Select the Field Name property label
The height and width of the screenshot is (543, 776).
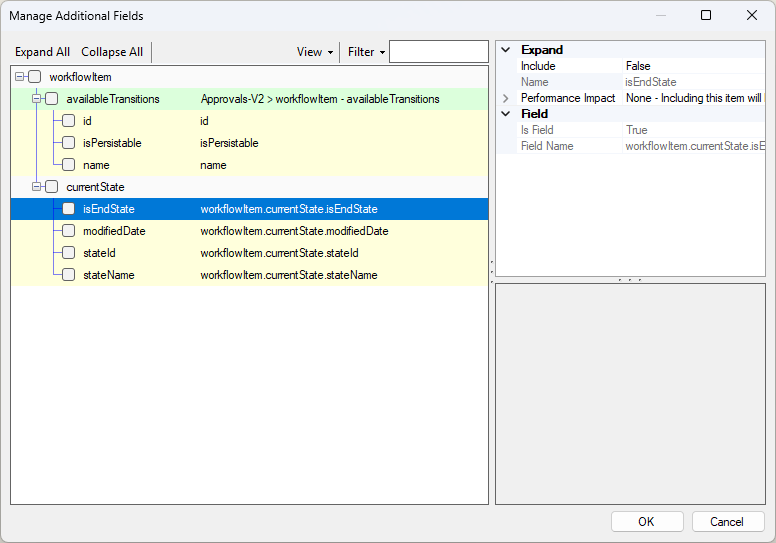[x=547, y=146]
